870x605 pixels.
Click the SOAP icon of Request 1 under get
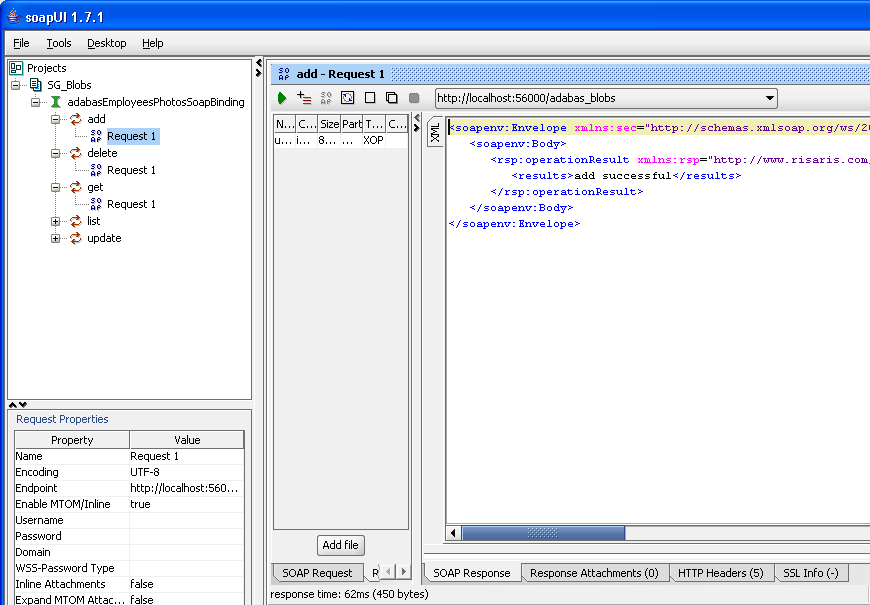click(96, 204)
